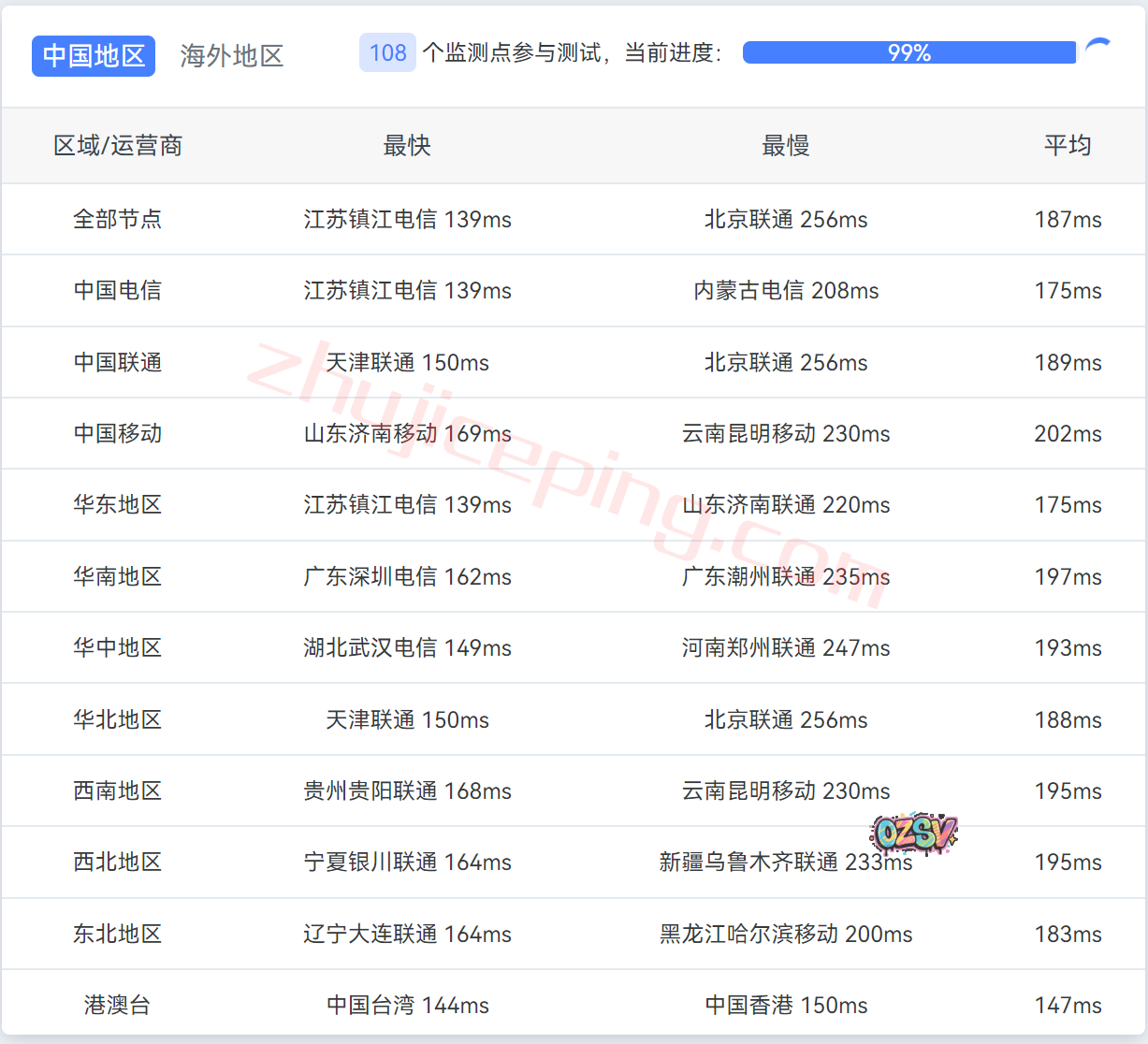The height and width of the screenshot is (1044, 1148).
Task: Switch to the 中国地区 tab
Action: tap(94, 56)
